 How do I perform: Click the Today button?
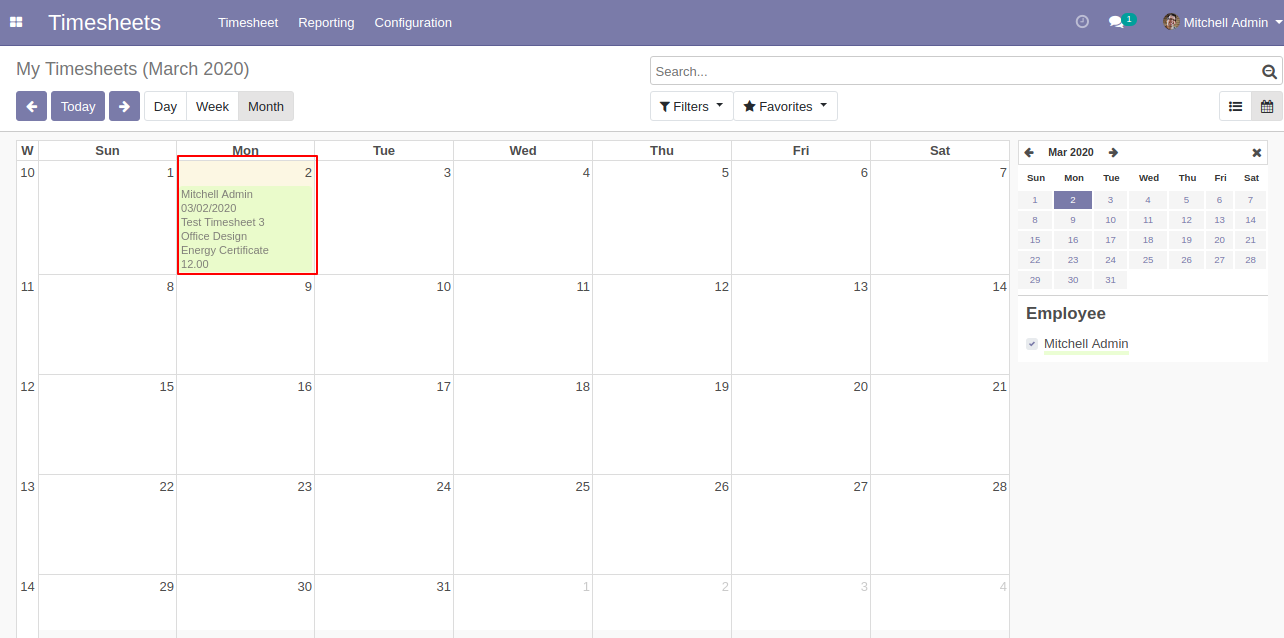coord(78,106)
